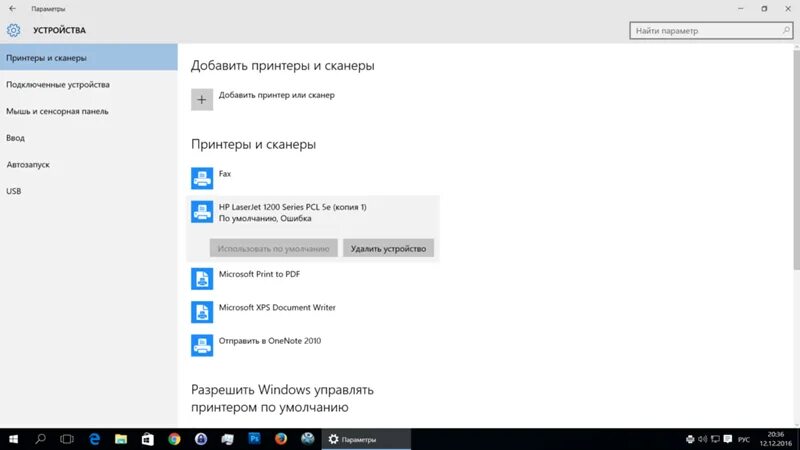Click the volume speaker icon in tray

pyautogui.click(x=703, y=439)
